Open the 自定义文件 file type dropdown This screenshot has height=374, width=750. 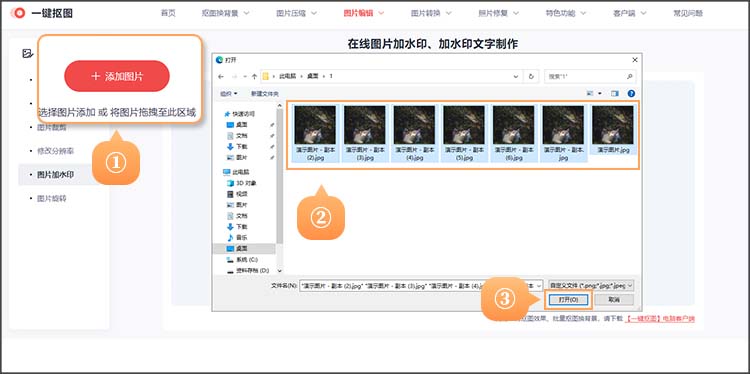592,286
